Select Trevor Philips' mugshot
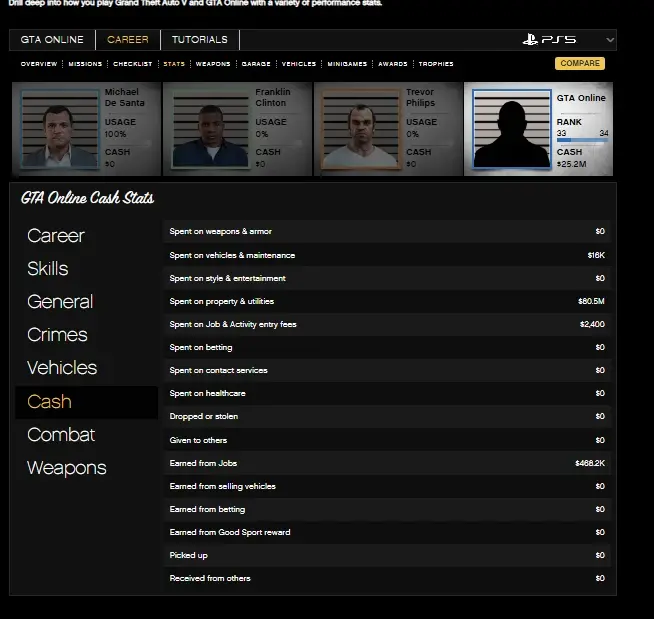Viewport: 654px width, 619px height. (x=350, y=130)
